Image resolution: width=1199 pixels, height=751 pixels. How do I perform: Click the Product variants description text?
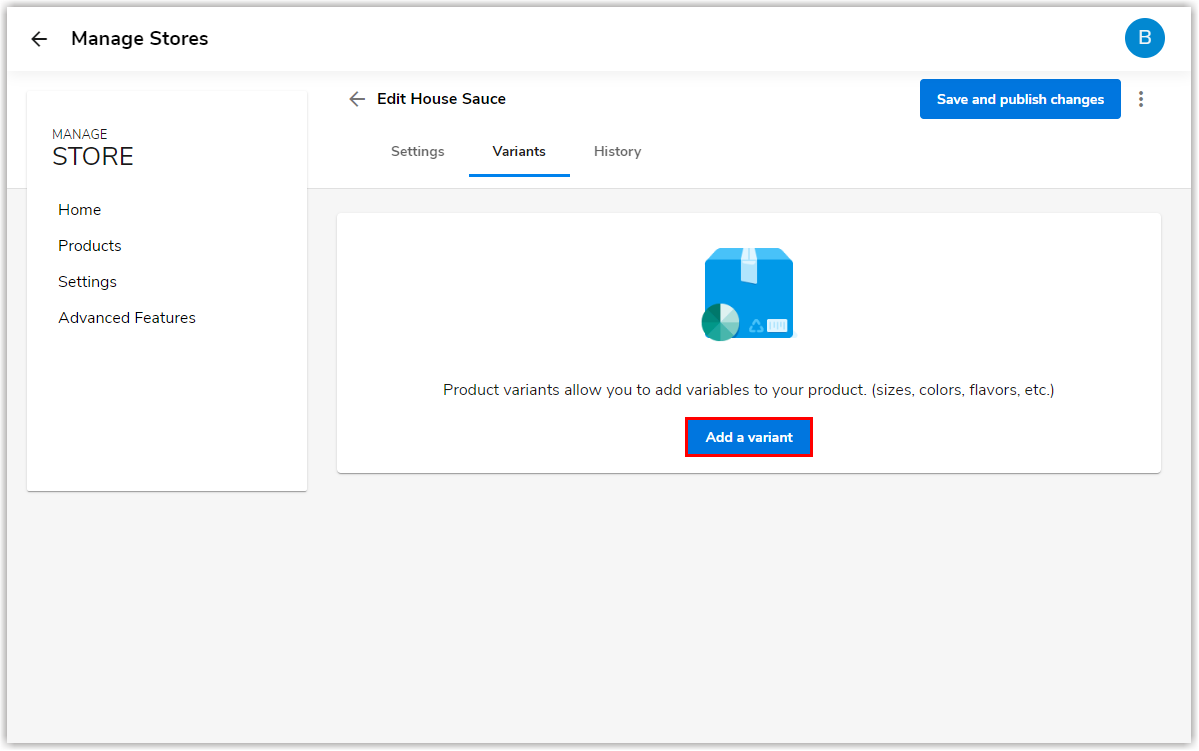click(x=749, y=390)
